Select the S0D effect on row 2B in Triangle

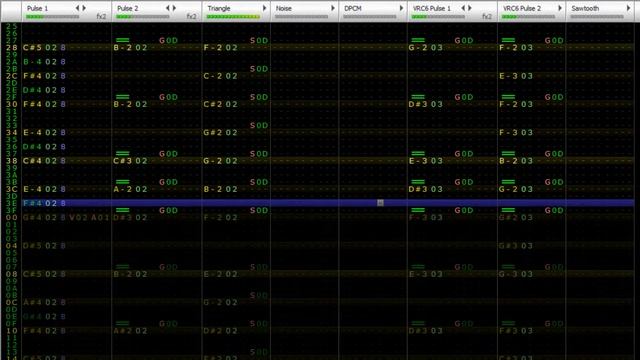pos(259,69)
